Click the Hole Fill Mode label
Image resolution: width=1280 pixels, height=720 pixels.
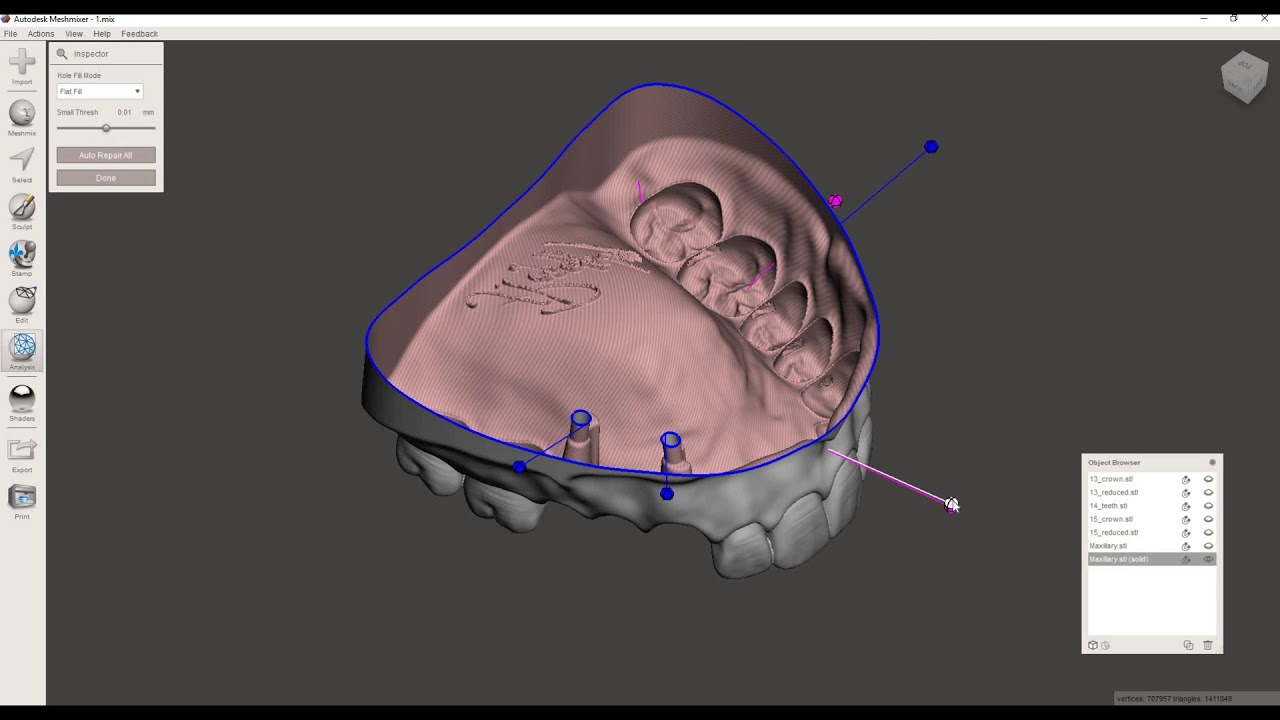(79, 76)
